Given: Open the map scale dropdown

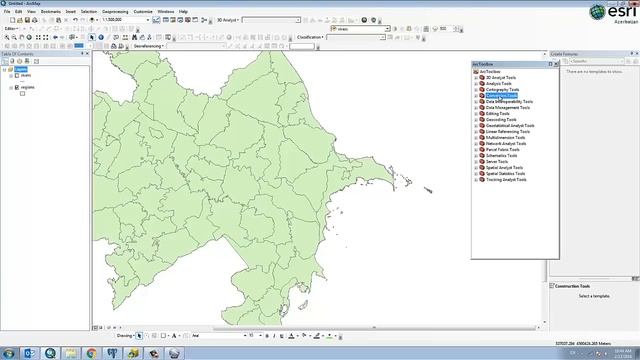Looking at the screenshot, I should point(148,20).
